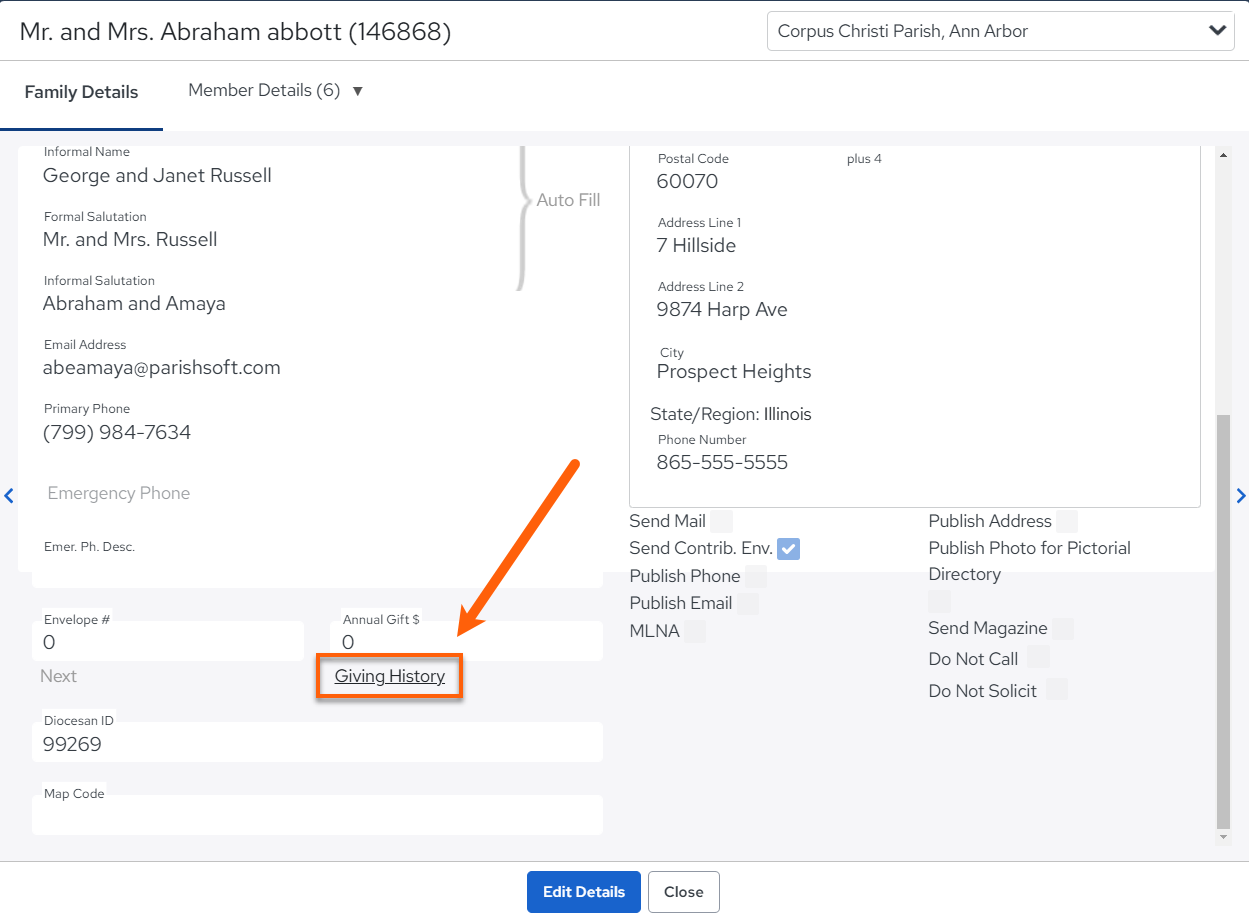Click Informal Name George and Janet Russell
The width and height of the screenshot is (1249, 916).
pyautogui.click(x=157, y=176)
